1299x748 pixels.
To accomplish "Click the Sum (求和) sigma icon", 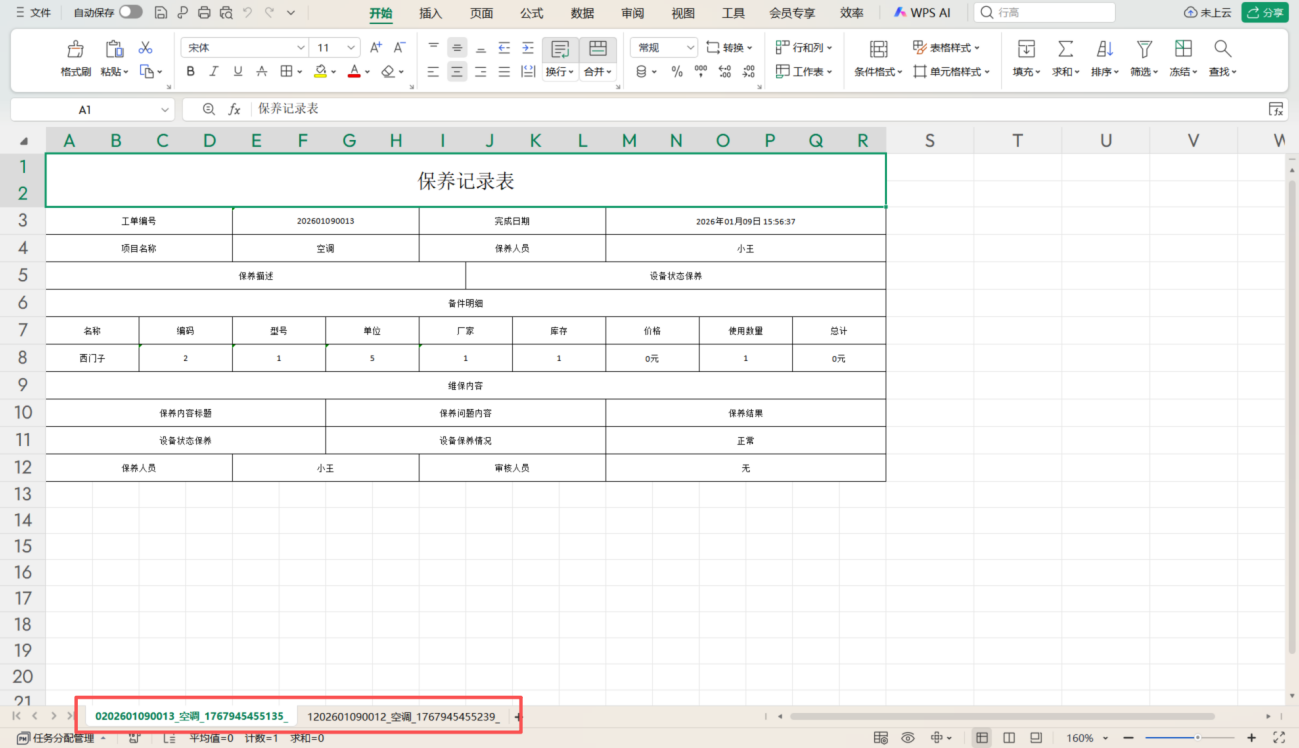I will (1066, 49).
